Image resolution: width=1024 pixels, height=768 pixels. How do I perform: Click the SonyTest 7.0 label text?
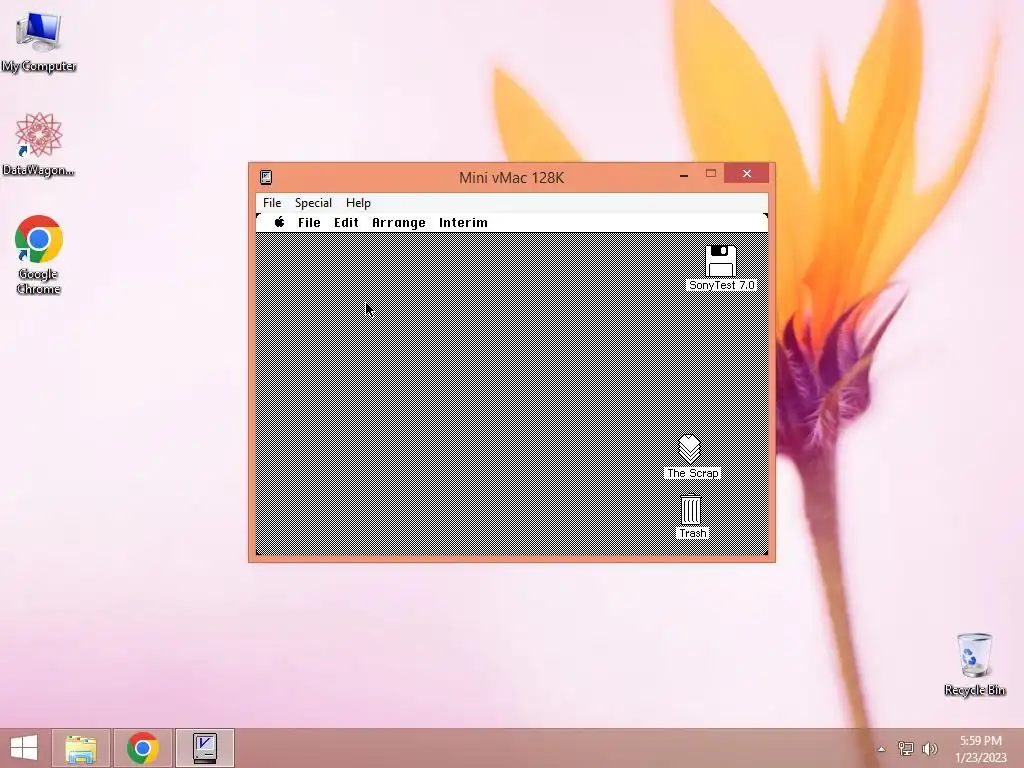722,285
